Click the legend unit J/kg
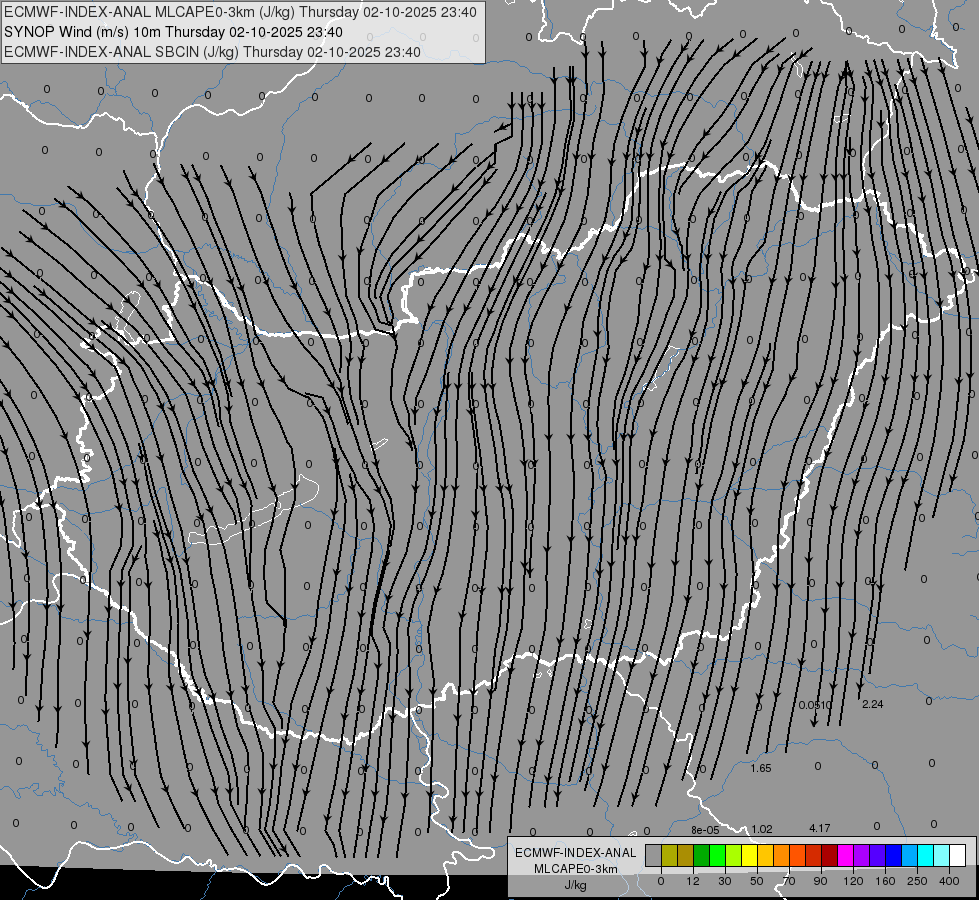The image size is (979, 900). [x=575, y=885]
